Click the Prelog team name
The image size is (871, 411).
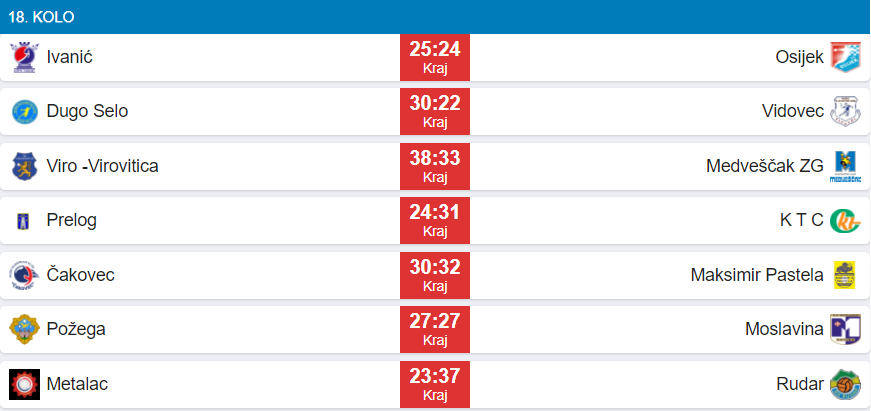72,220
